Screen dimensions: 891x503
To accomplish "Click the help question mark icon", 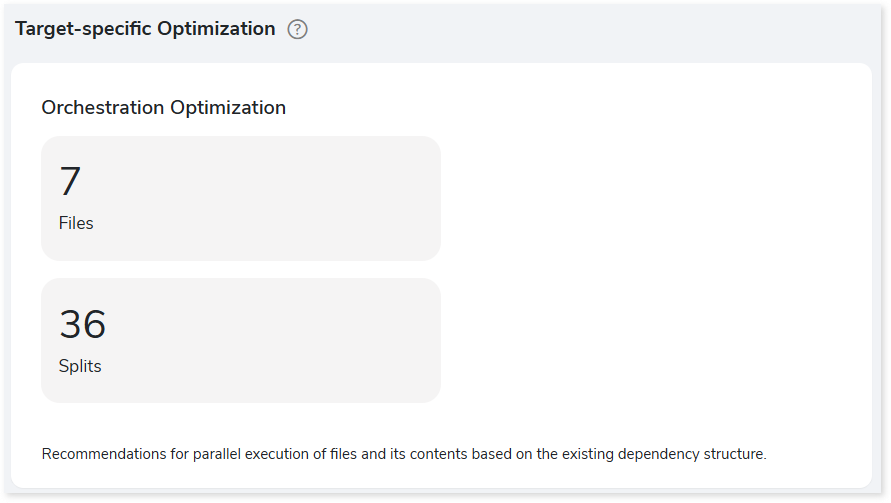I will coord(297,29).
